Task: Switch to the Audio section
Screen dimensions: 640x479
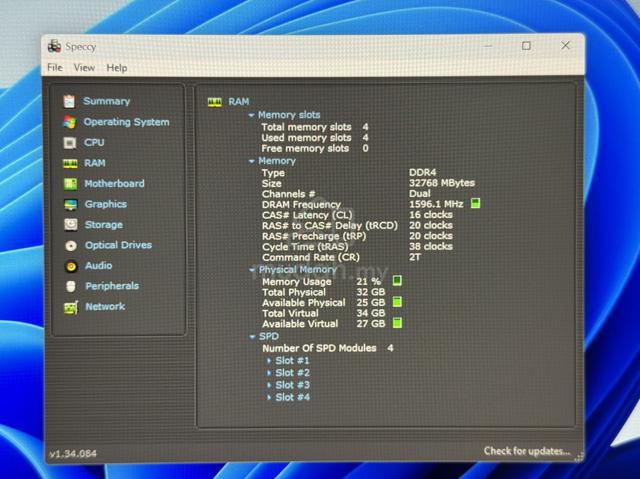Action: click(98, 266)
